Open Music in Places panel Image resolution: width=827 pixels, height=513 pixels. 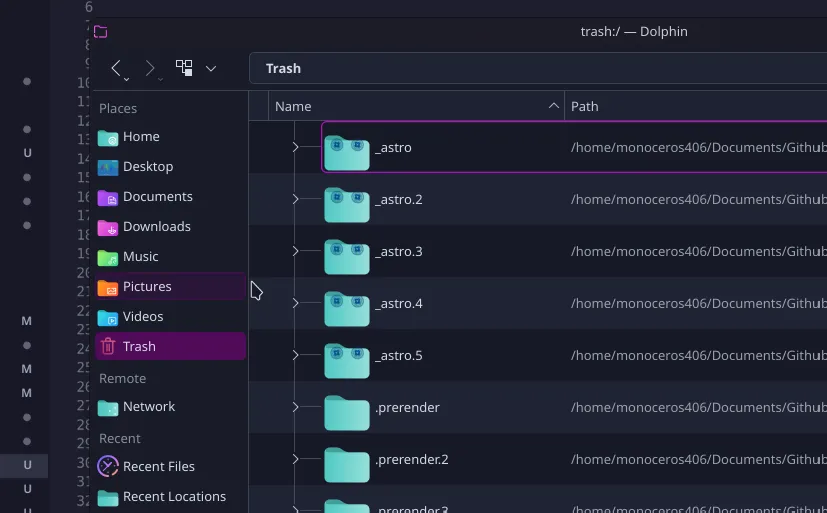coord(170,257)
